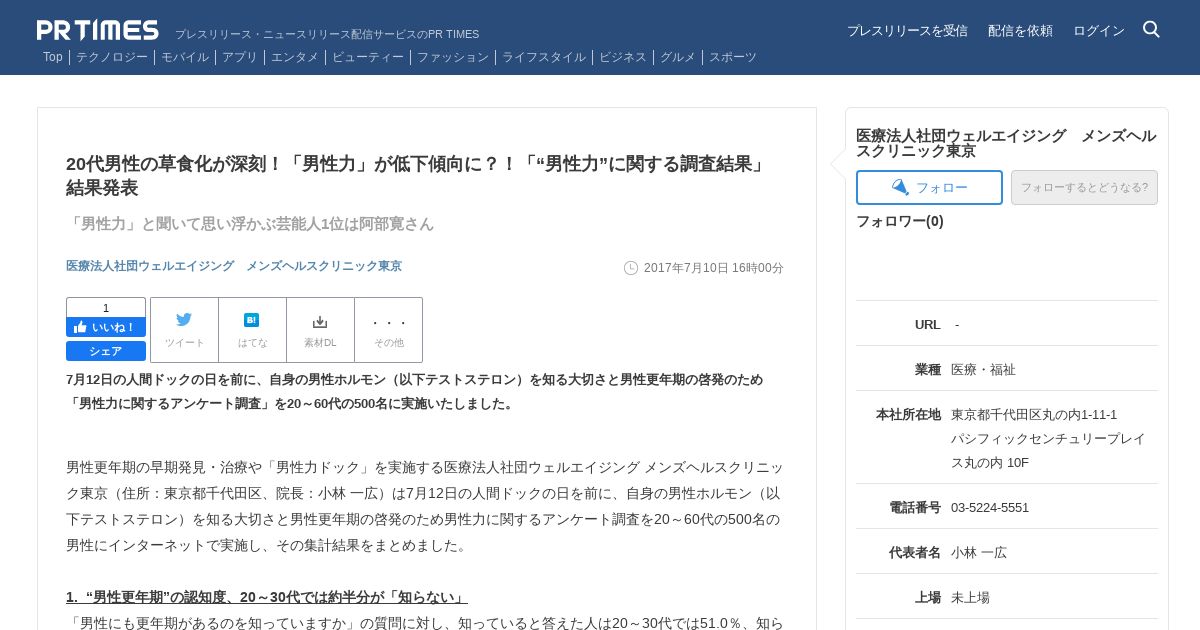
Task: Open フォローするとどうなる? explanation
Action: pyautogui.click(x=1084, y=187)
